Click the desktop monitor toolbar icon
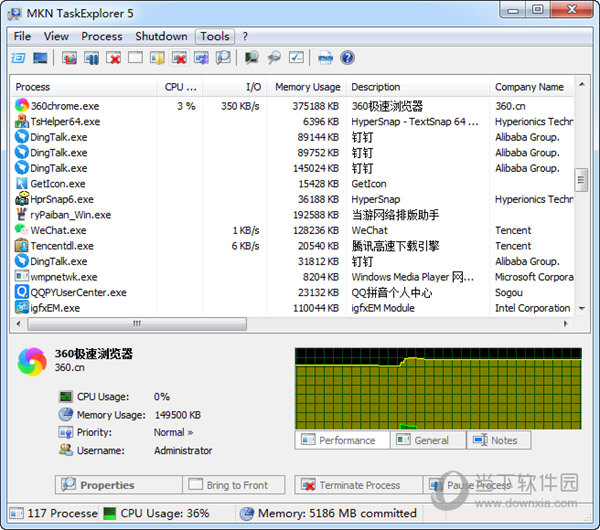This screenshot has height=530, width=600. [x=40, y=58]
